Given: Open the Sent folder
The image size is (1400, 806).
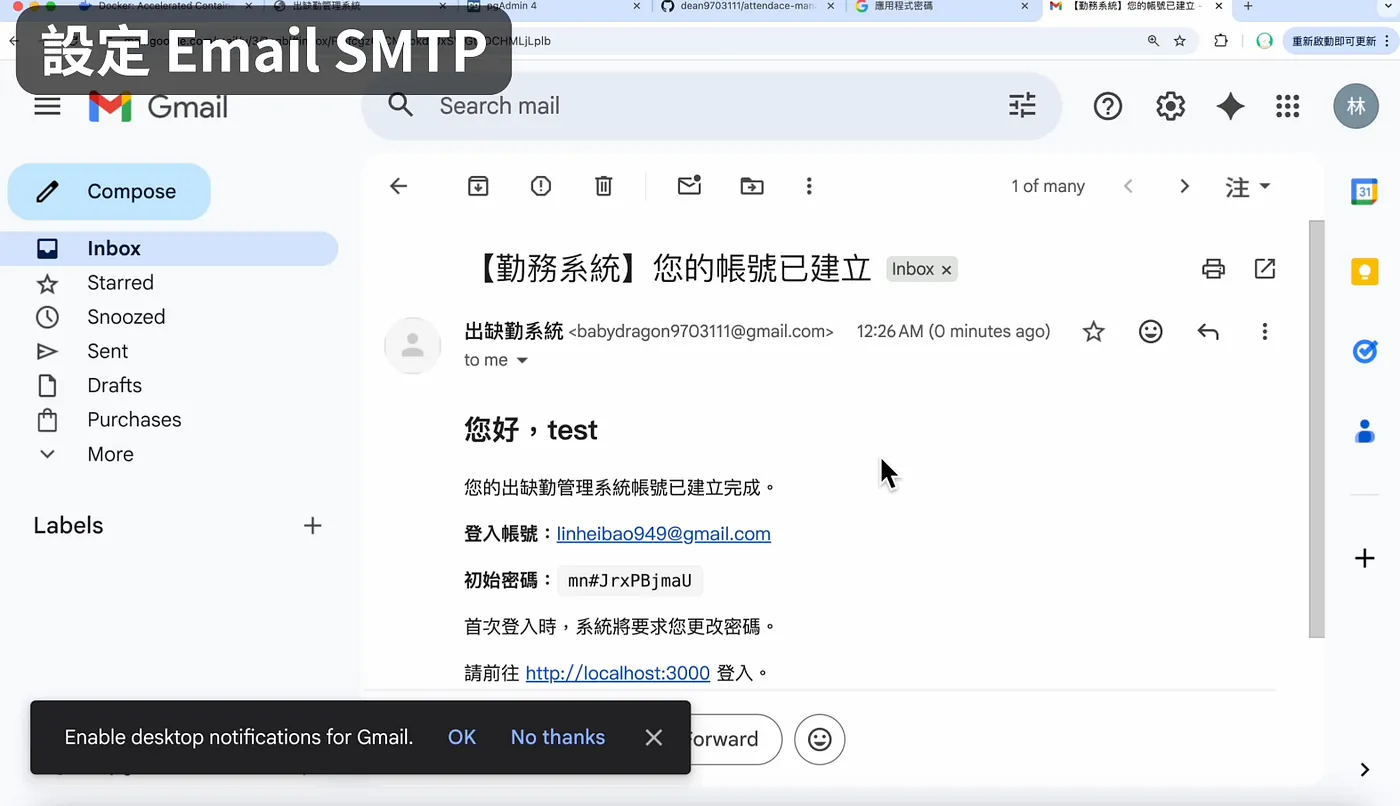Looking at the screenshot, I should click(107, 351).
